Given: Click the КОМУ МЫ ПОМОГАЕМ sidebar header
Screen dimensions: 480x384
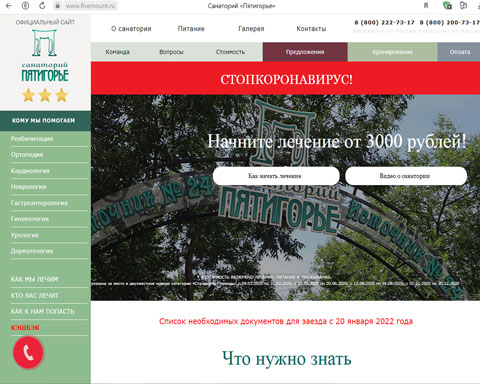Looking at the screenshot, I should point(44,121).
